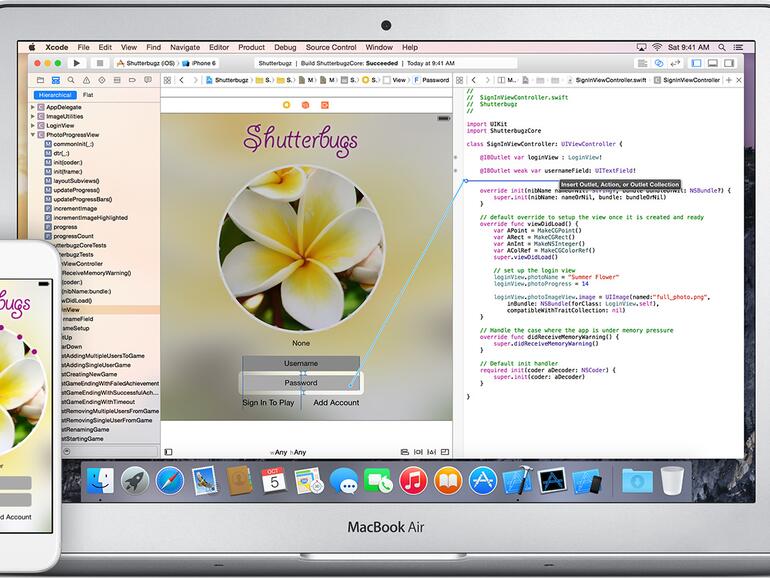Viewport: 770px width, 578px height.
Task: Select the Flat symbol view tab
Action: click(x=88, y=94)
